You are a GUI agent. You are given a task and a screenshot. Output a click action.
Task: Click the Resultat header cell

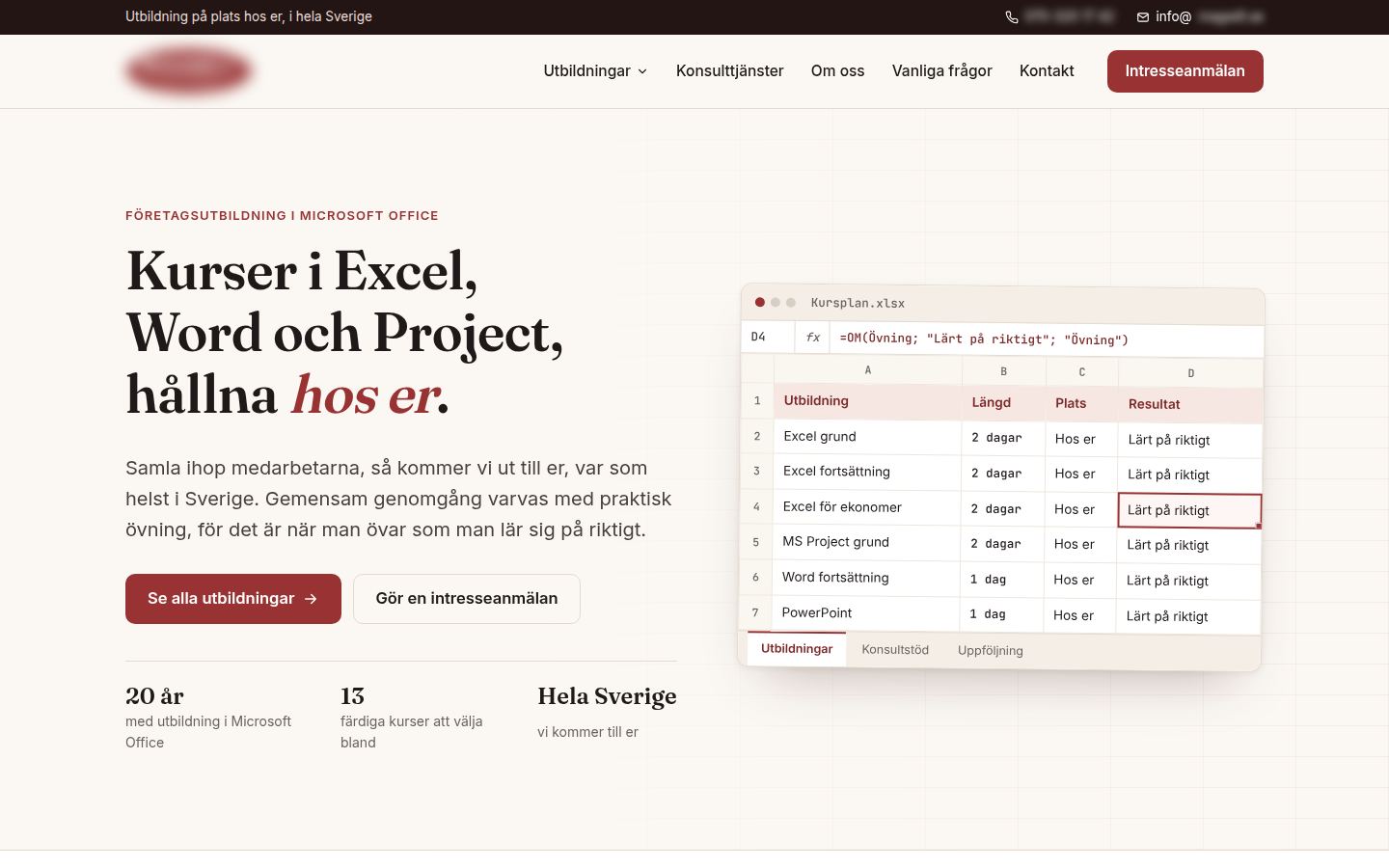[1190, 405]
